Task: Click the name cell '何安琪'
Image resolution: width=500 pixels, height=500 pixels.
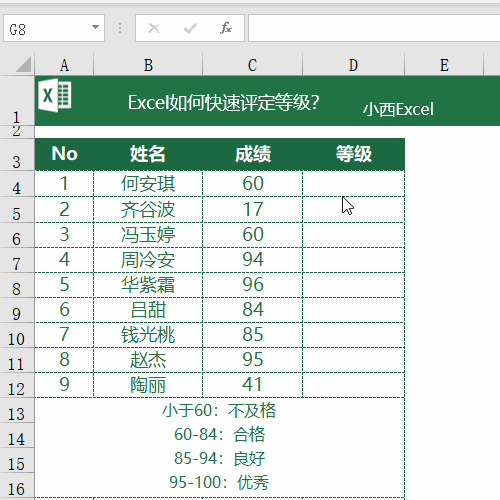Action: [x=148, y=184]
